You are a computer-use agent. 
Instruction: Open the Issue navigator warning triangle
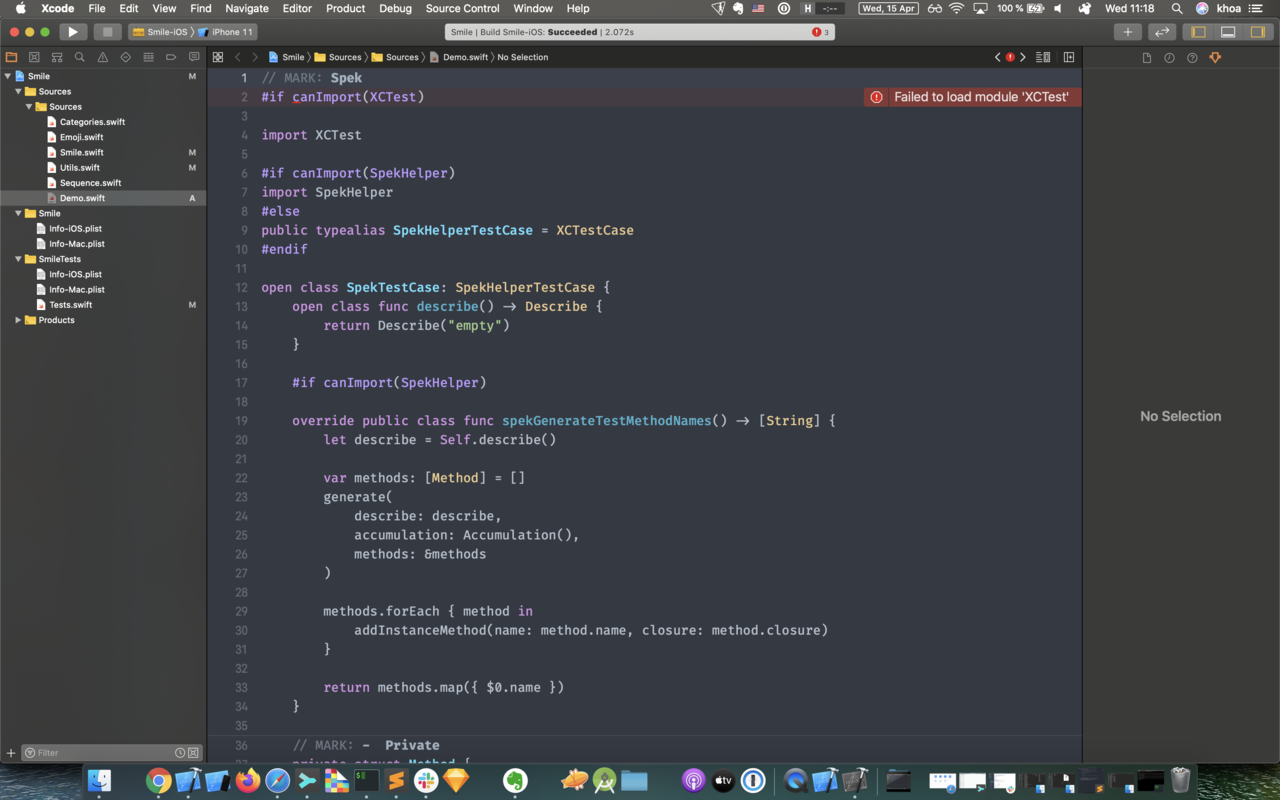[102, 57]
